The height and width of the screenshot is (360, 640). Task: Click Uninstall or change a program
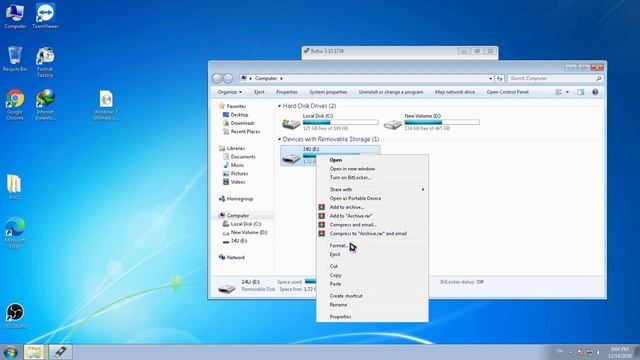[x=391, y=92]
